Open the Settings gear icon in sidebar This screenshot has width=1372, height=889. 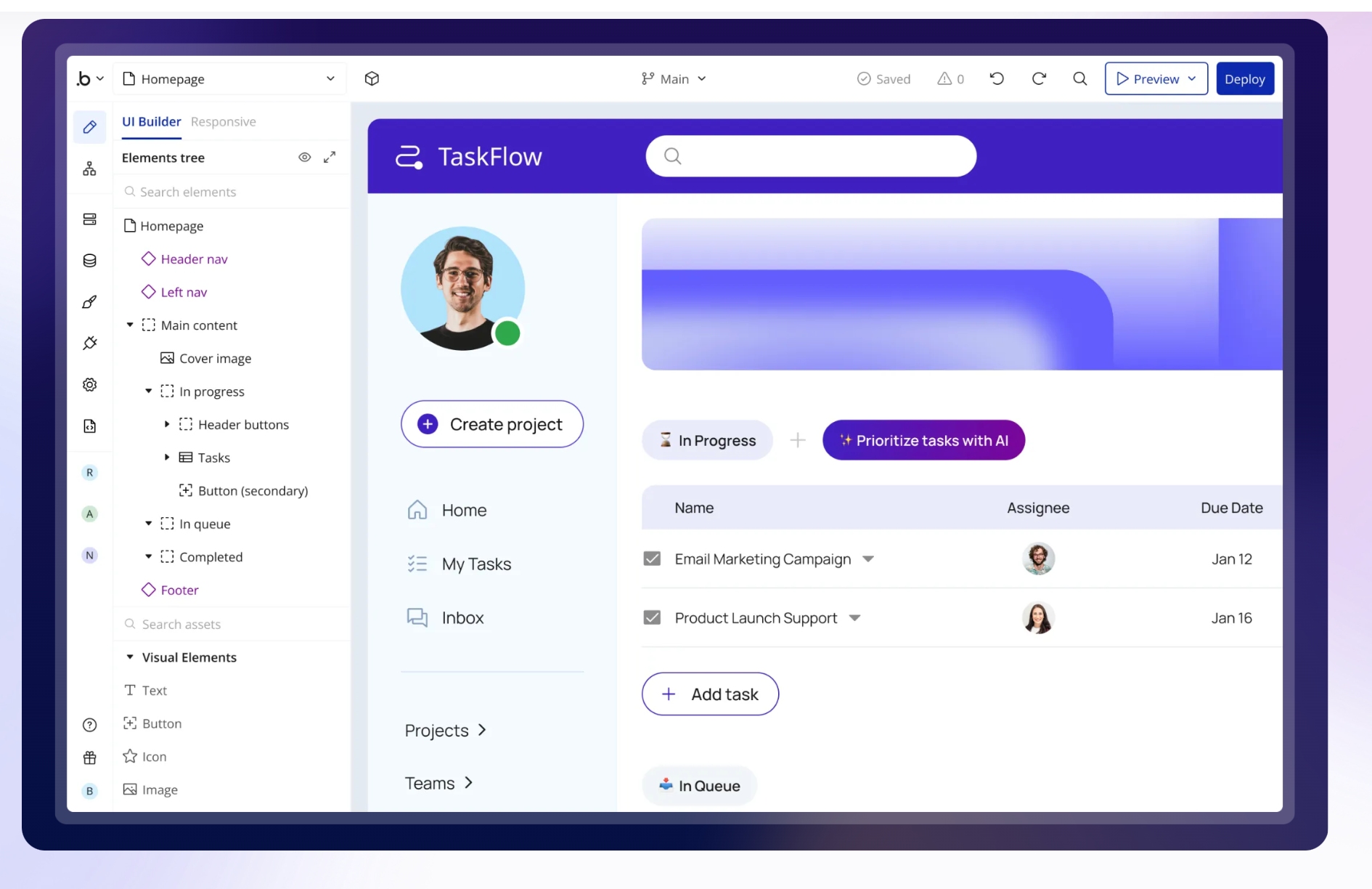pyautogui.click(x=89, y=385)
